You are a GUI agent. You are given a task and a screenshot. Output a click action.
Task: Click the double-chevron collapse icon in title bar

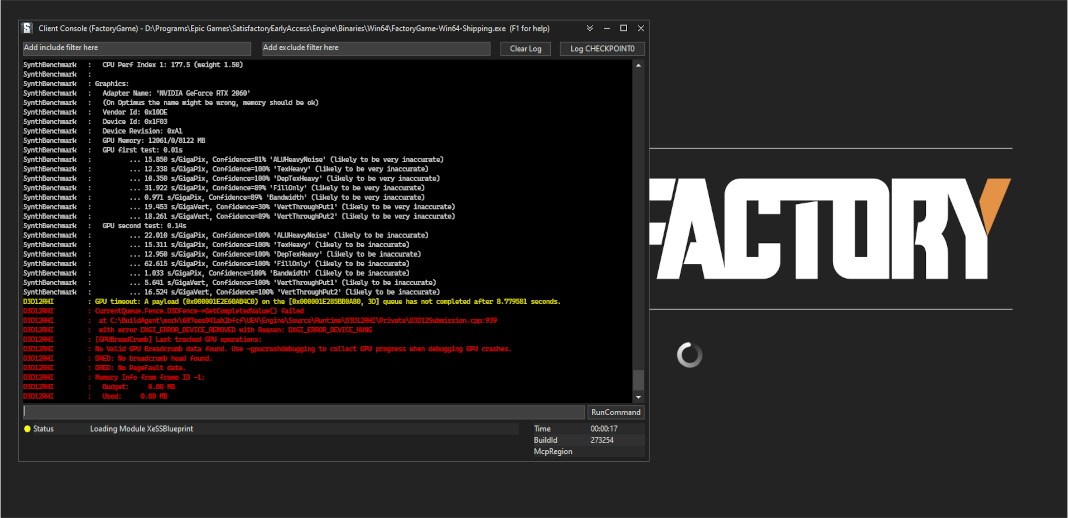point(590,29)
